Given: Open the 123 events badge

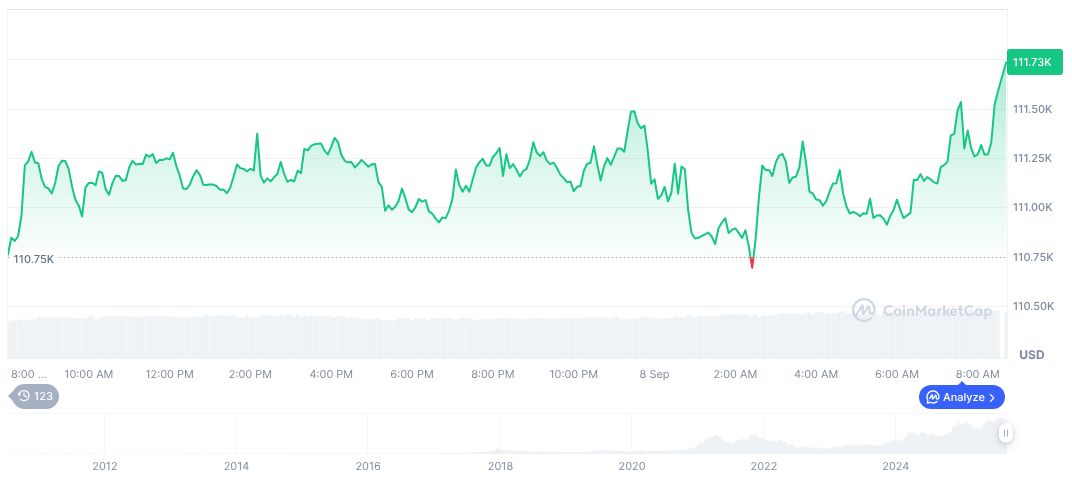Looking at the screenshot, I should point(36,396).
